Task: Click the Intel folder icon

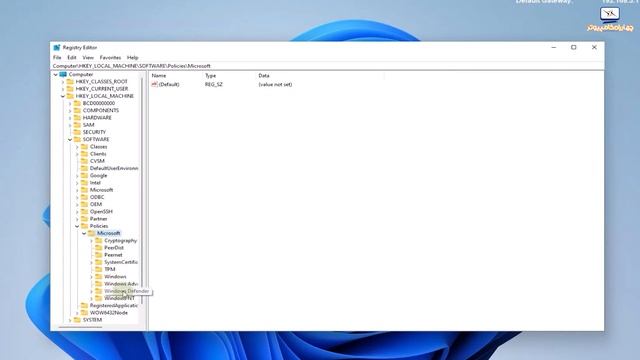Action: click(x=84, y=182)
